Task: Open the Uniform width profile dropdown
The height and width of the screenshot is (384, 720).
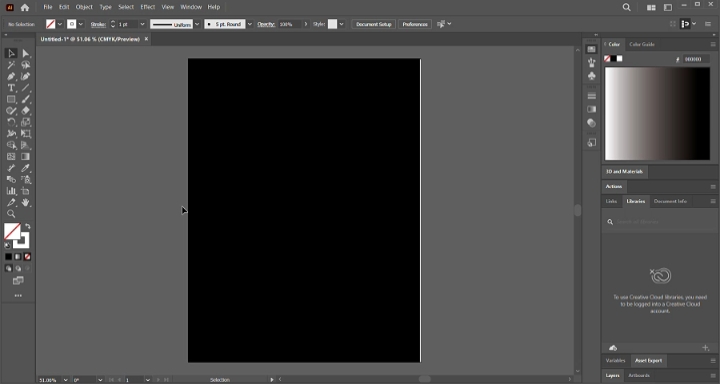Action: [x=197, y=24]
